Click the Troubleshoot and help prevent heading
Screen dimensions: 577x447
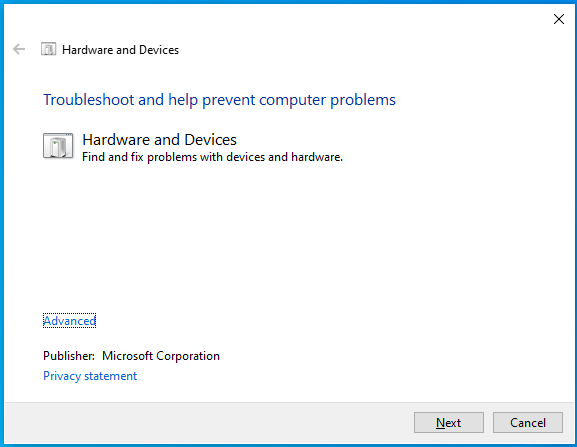[219, 100]
